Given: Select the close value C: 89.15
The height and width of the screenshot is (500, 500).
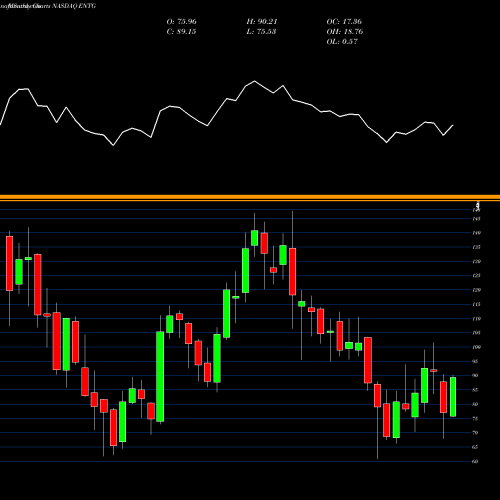Looking at the screenshot, I should coord(181,32).
